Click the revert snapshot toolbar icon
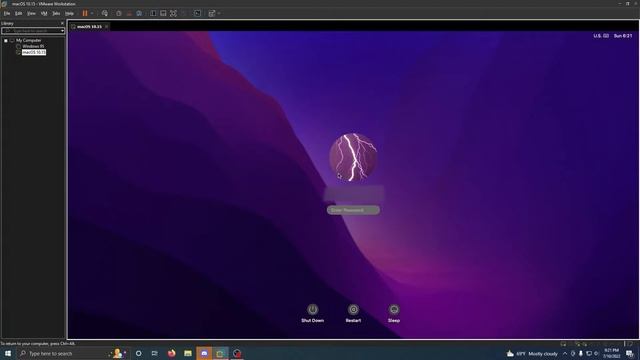This screenshot has height=360, width=640. point(129,13)
